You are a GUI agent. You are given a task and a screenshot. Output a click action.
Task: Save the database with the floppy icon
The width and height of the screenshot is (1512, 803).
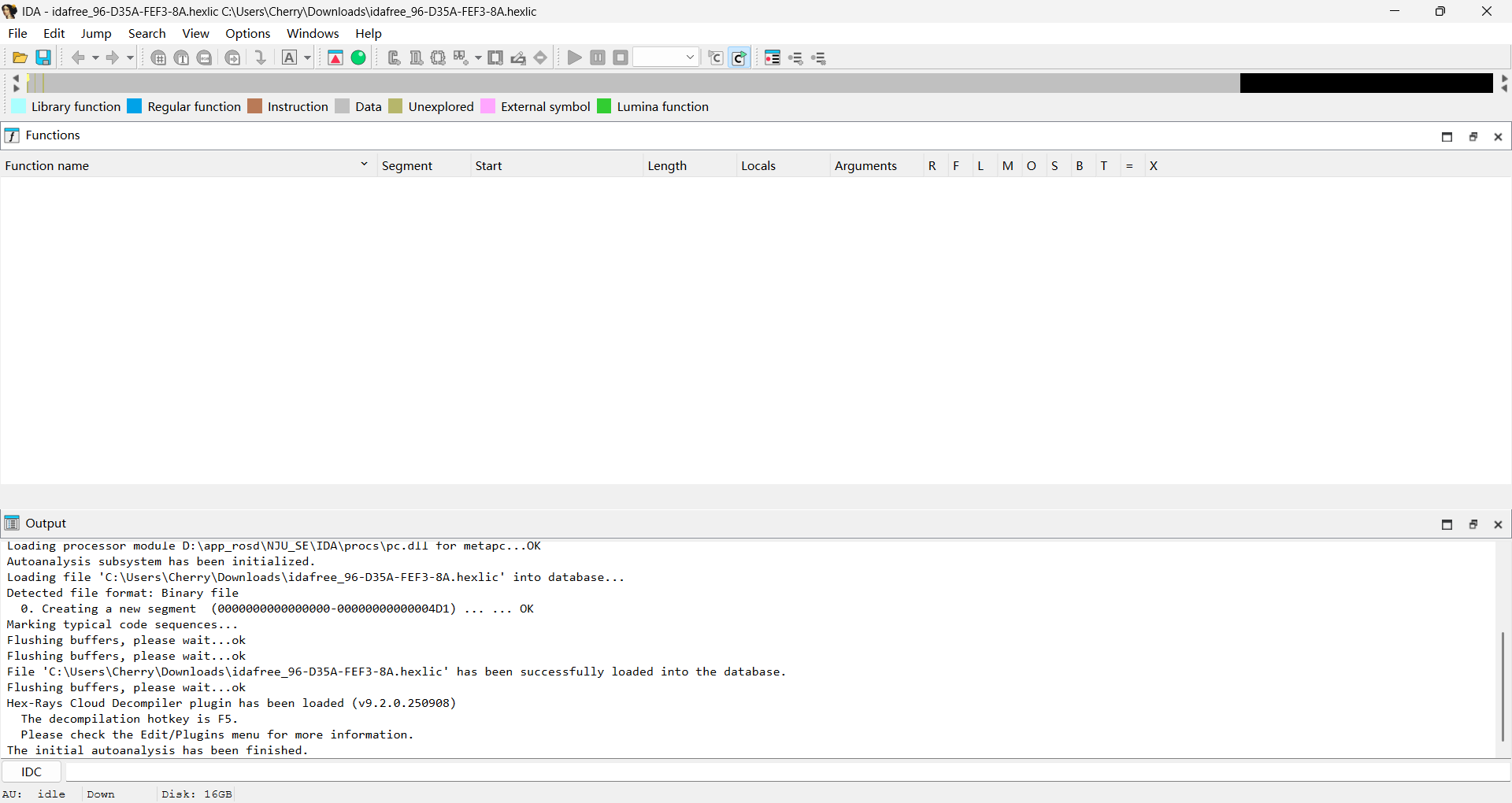pos(44,57)
